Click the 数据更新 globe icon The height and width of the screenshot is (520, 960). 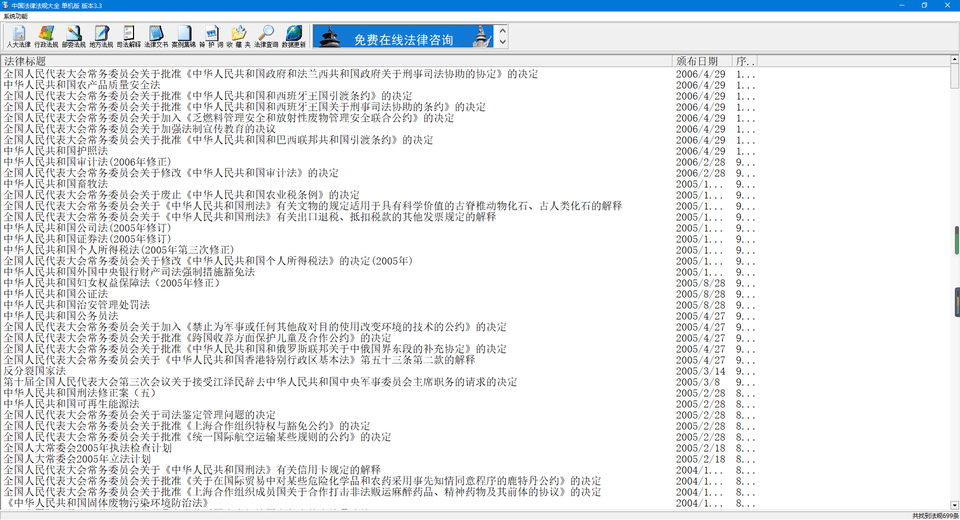[294, 37]
